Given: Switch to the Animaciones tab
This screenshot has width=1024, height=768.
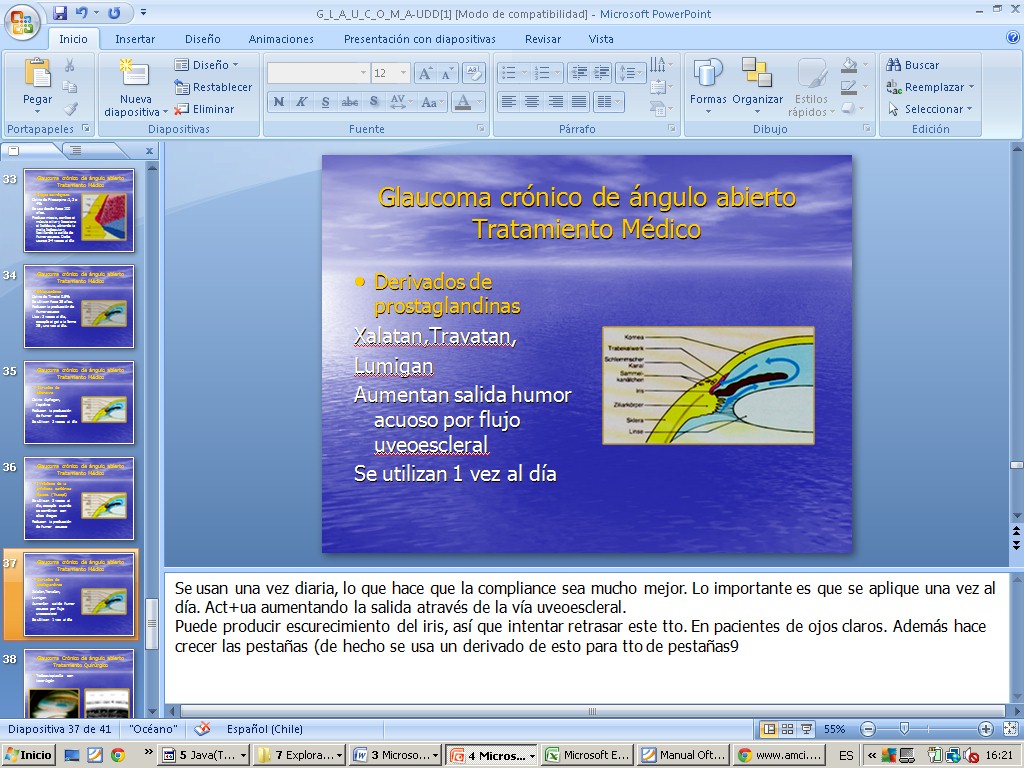Looking at the screenshot, I should click(281, 39).
